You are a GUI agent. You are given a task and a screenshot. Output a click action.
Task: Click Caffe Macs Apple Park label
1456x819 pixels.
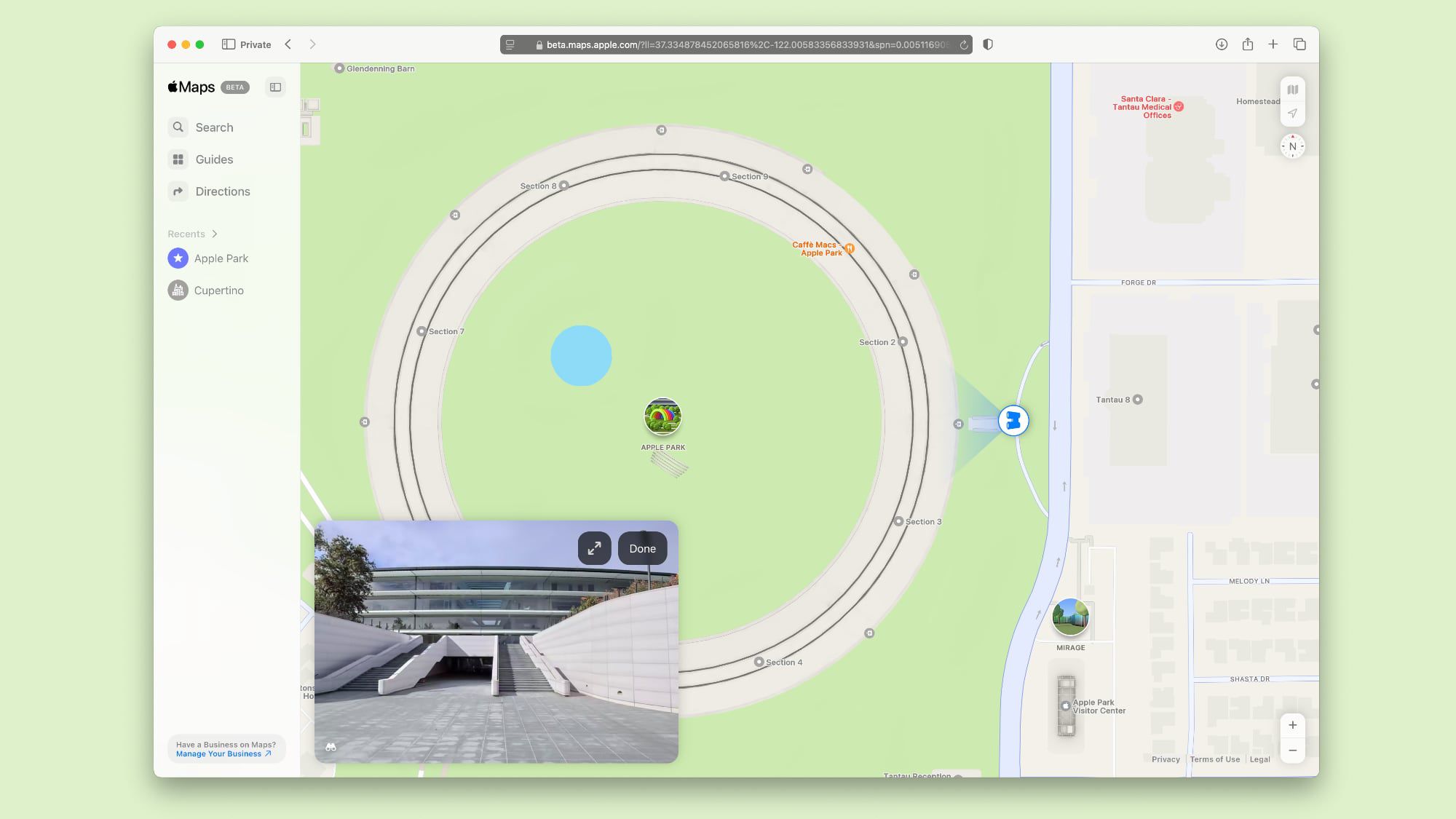pos(818,248)
